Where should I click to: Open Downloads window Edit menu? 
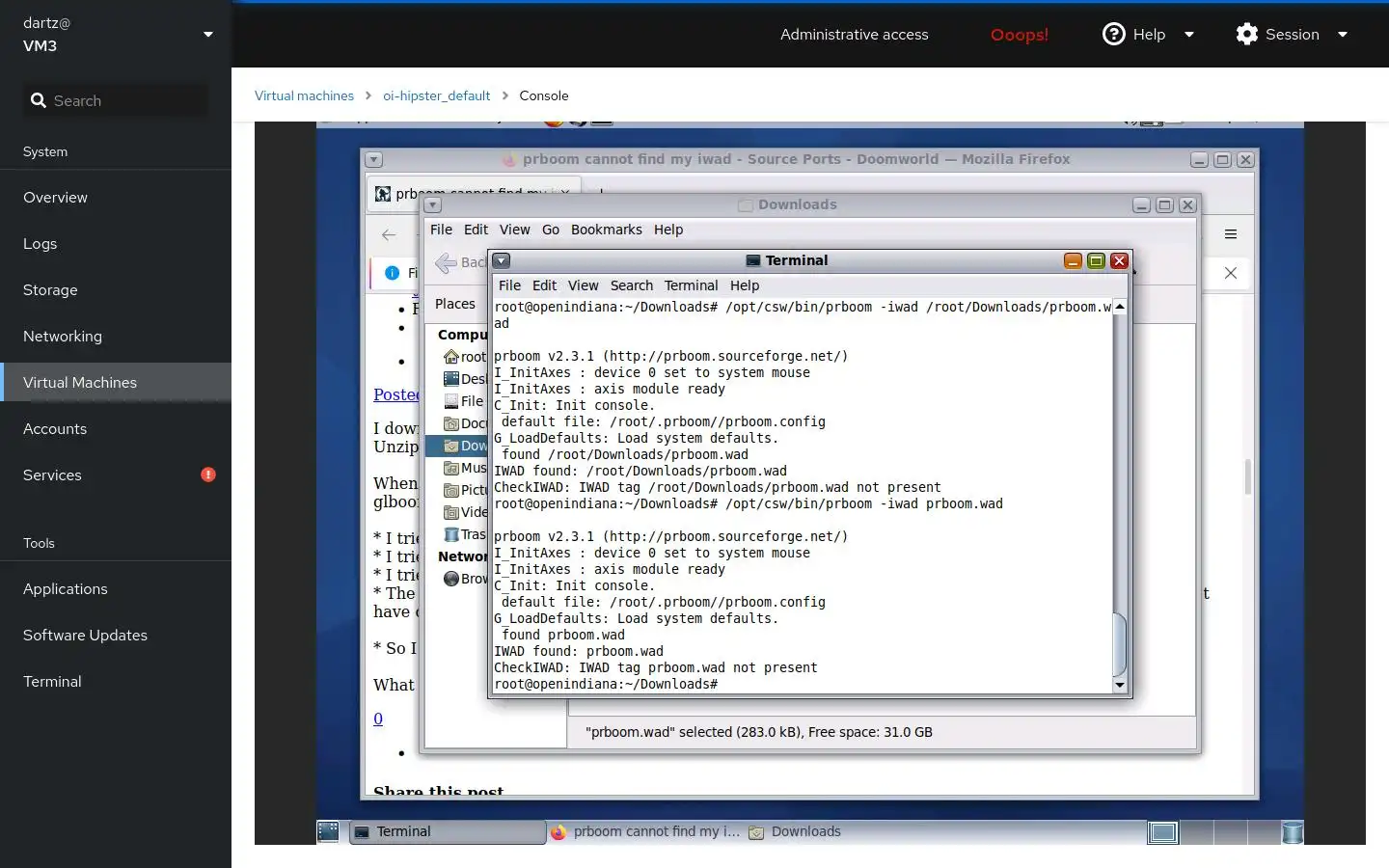pos(476,230)
